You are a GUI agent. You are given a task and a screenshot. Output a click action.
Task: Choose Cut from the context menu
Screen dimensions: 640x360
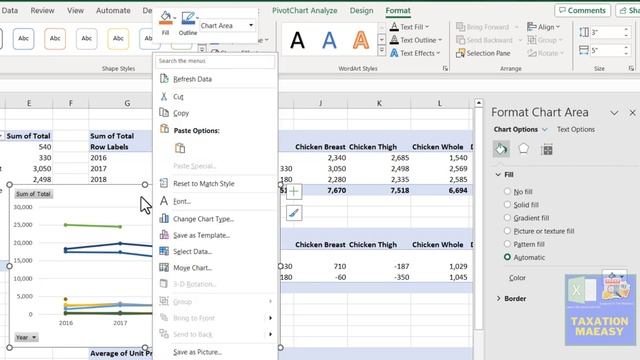pyautogui.click(x=178, y=97)
